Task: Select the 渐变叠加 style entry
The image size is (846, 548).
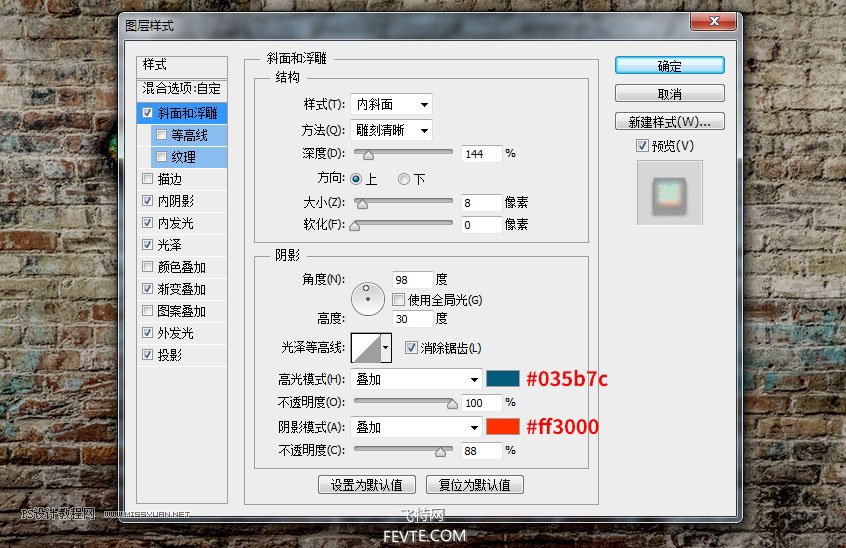Action: [x=181, y=289]
